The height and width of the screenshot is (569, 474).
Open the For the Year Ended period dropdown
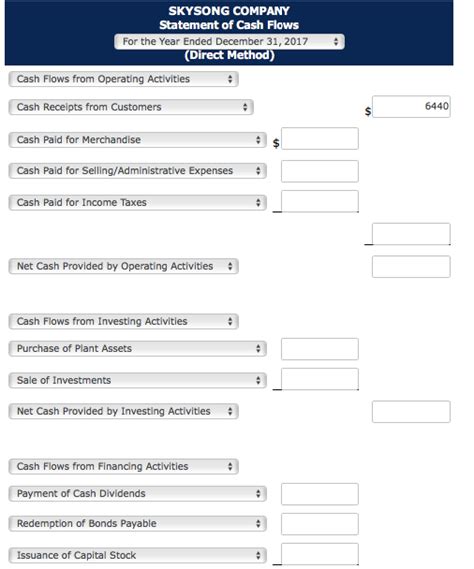coord(229,41)
